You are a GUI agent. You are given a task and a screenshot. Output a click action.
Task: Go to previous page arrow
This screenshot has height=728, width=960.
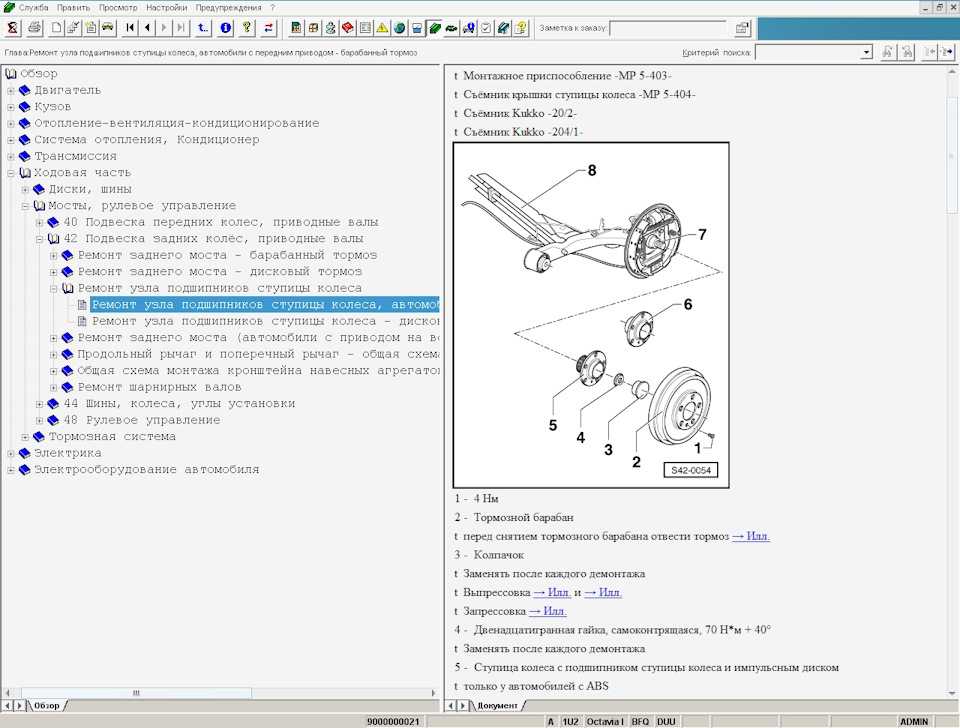[x=147, y=28]
